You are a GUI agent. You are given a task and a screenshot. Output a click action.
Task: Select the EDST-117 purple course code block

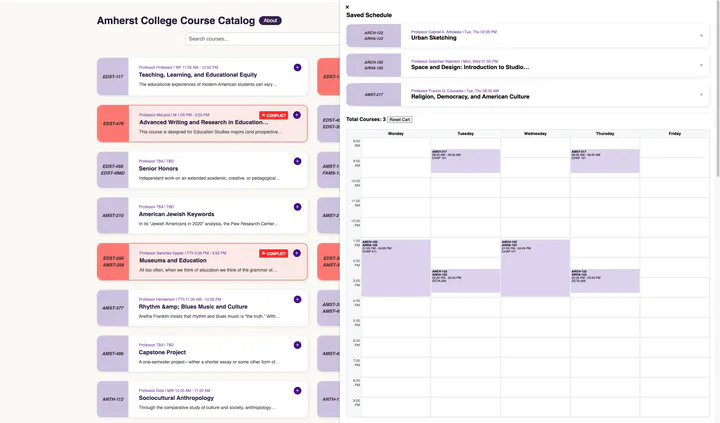[x=113, y=77]
